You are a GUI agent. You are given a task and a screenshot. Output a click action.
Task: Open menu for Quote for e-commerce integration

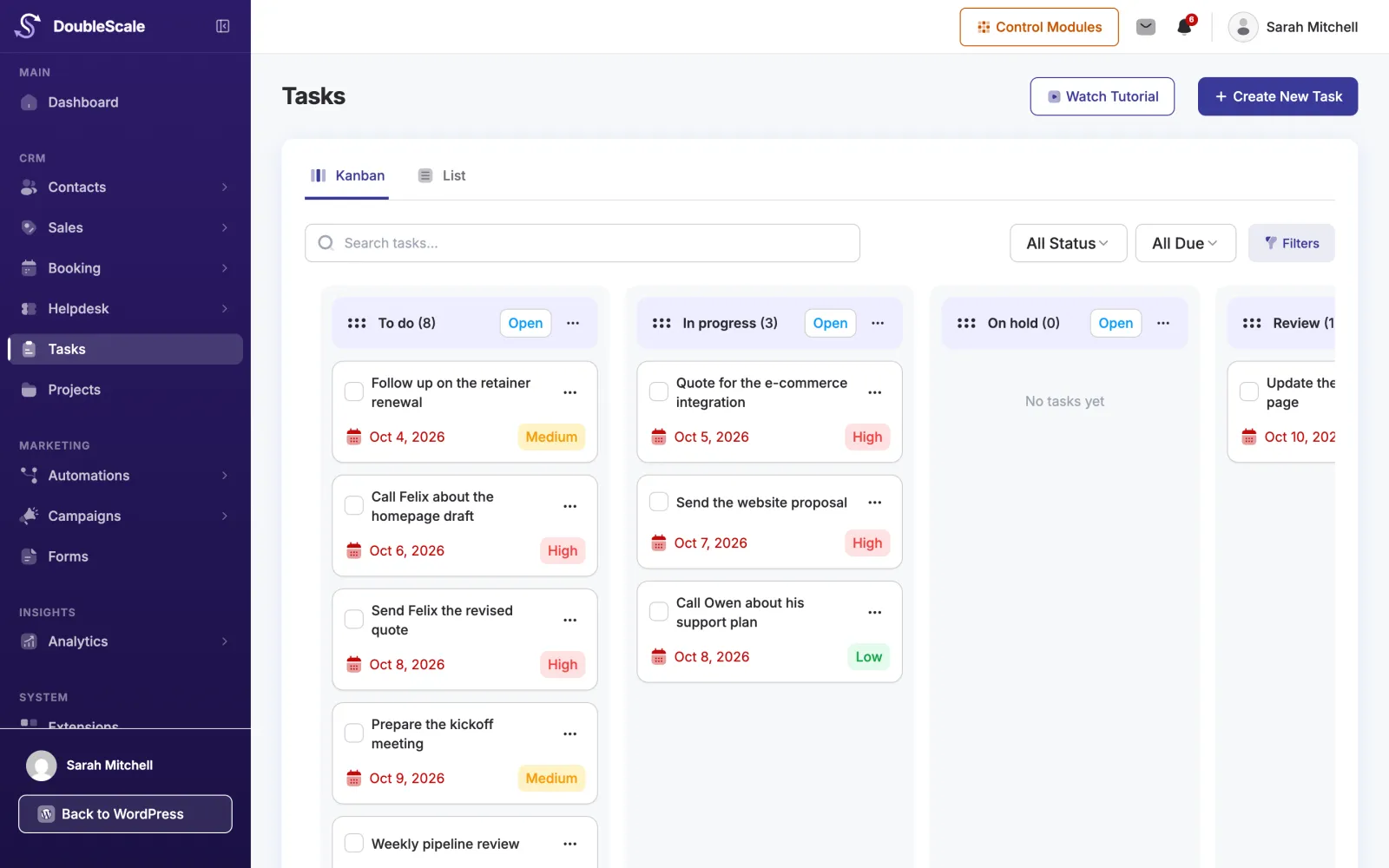(x=874, y=392)
